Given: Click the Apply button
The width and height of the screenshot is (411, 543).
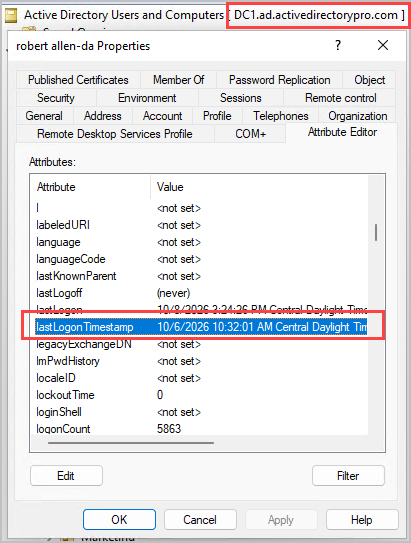Looking at the screenshot, I should coord(281,519).
